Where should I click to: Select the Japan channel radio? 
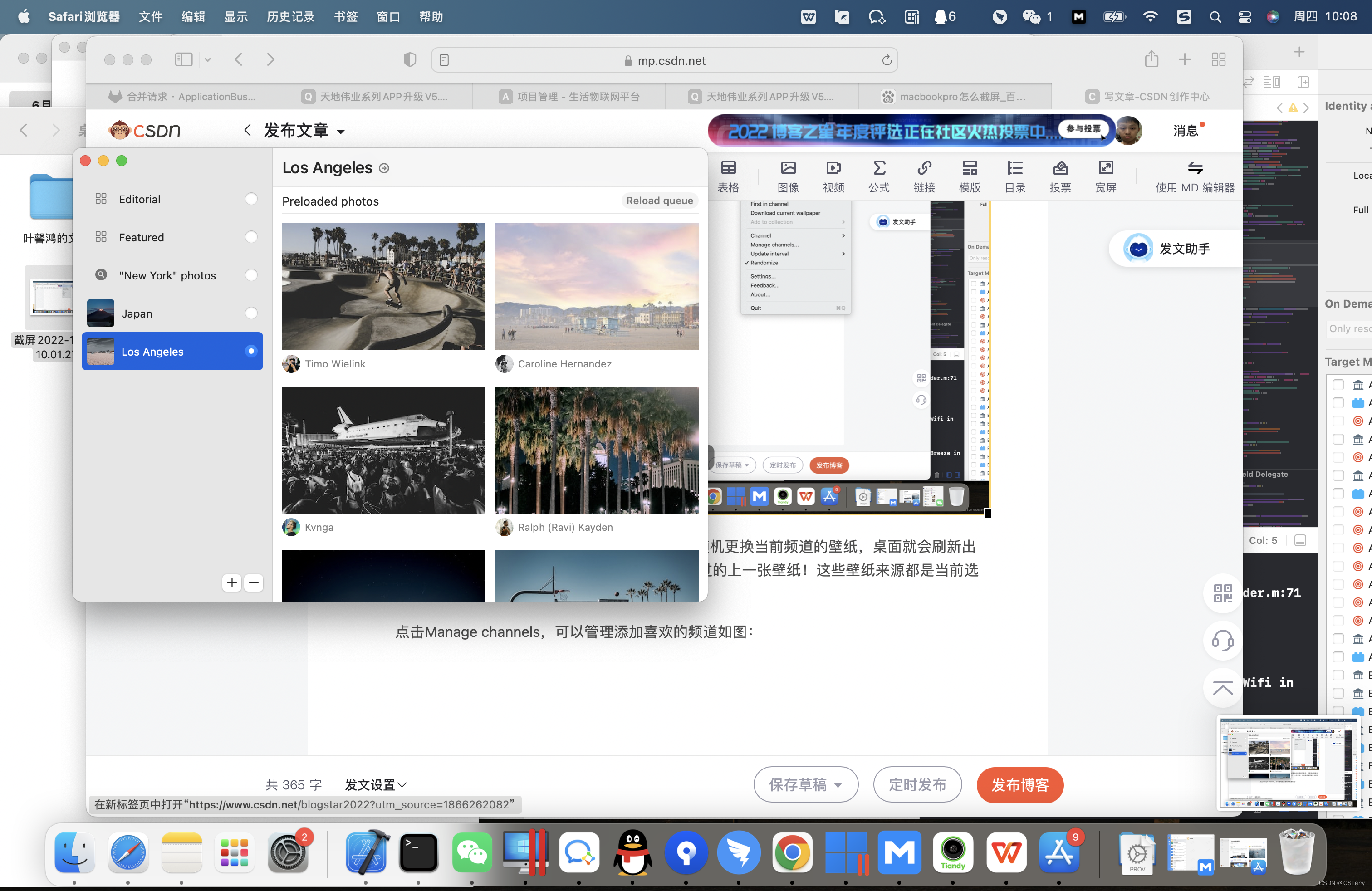point(251,313)
